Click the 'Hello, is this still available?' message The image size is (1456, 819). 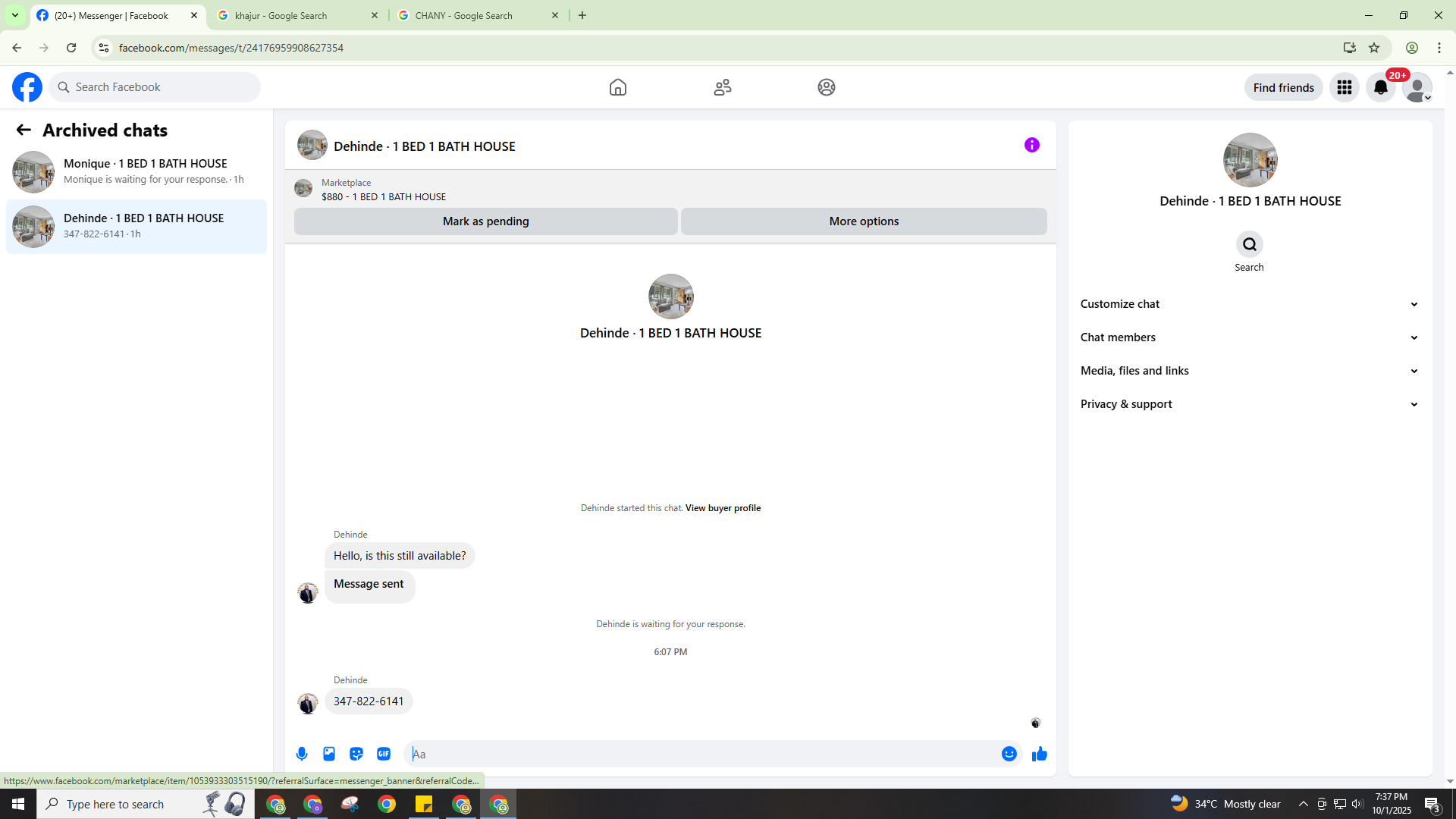pos(400,556)
